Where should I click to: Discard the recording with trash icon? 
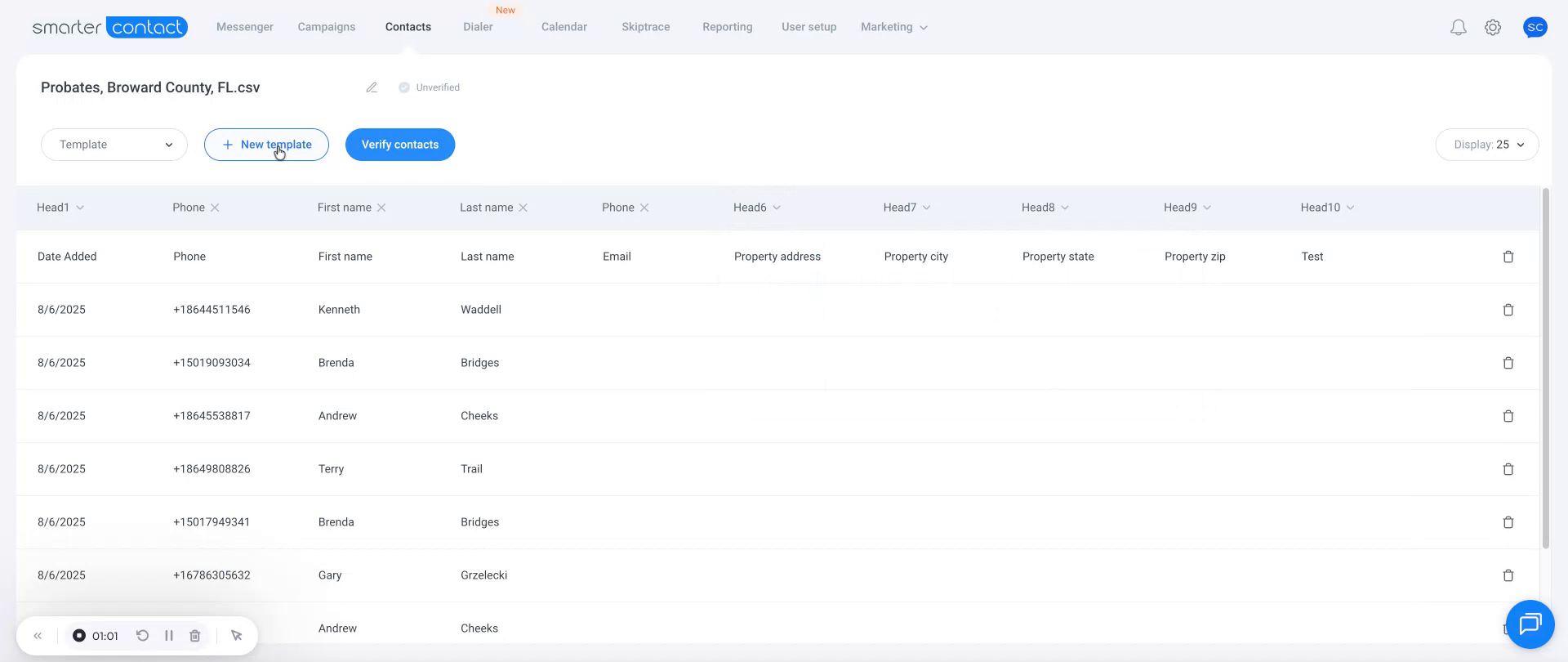pos(195,636)
